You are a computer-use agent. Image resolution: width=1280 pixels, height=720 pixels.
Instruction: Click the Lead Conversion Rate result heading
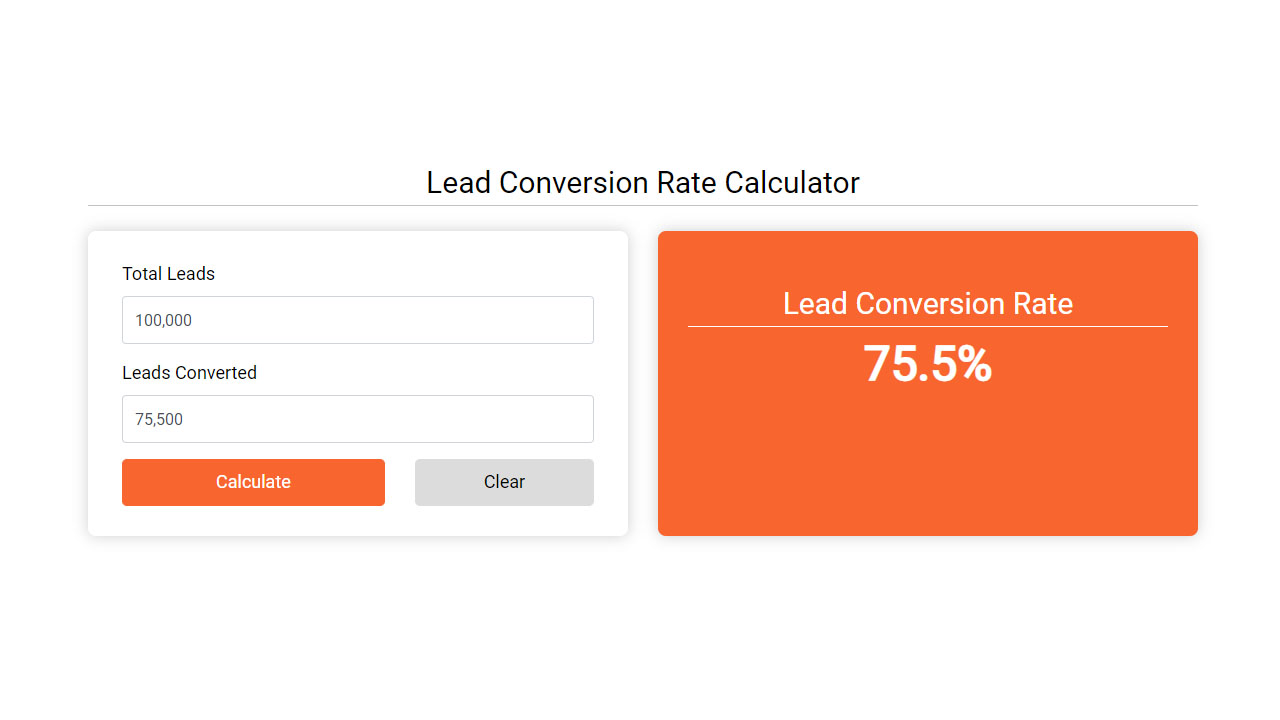[927, 303]
